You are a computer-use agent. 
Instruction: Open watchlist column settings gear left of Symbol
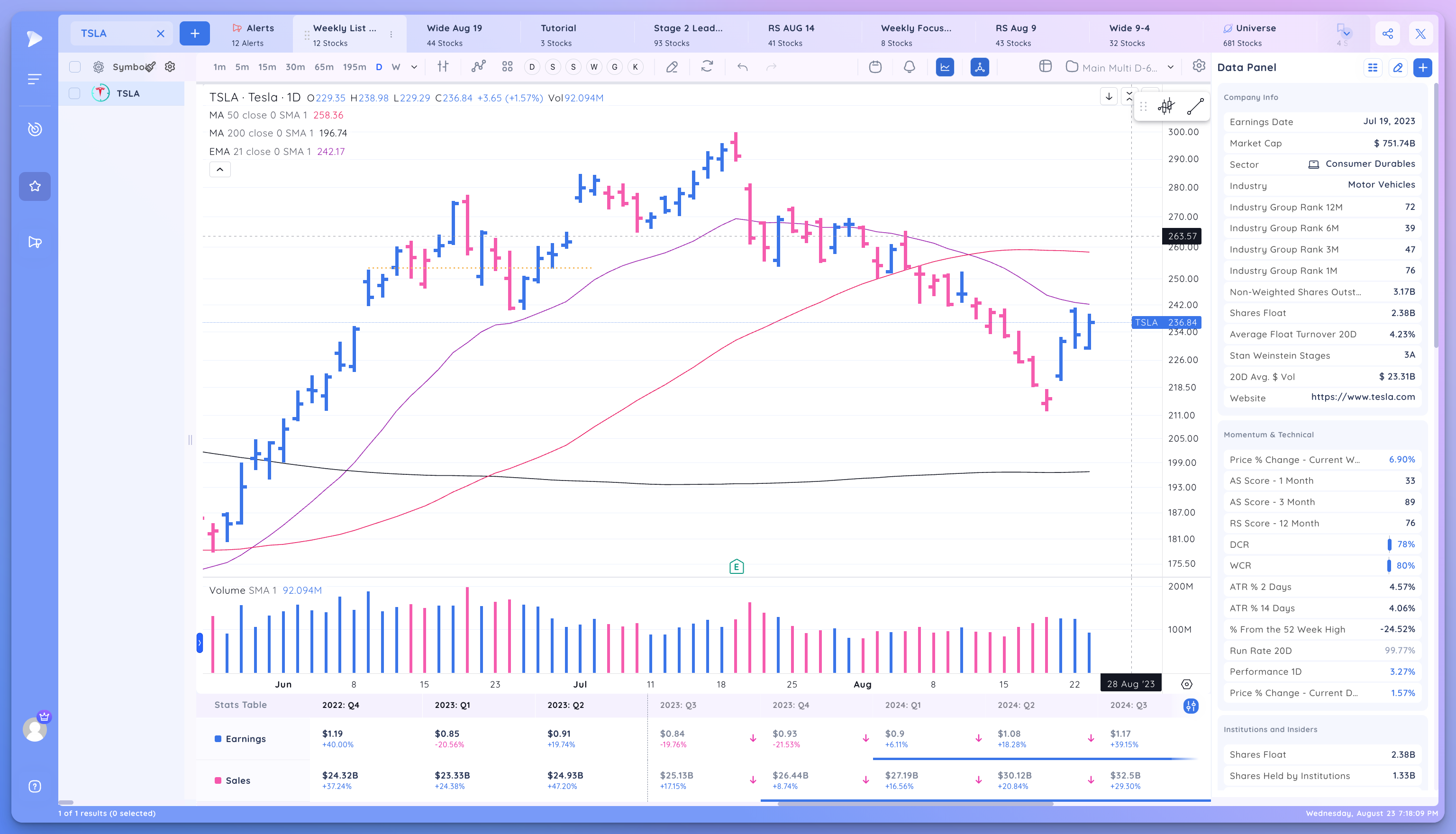99,66
